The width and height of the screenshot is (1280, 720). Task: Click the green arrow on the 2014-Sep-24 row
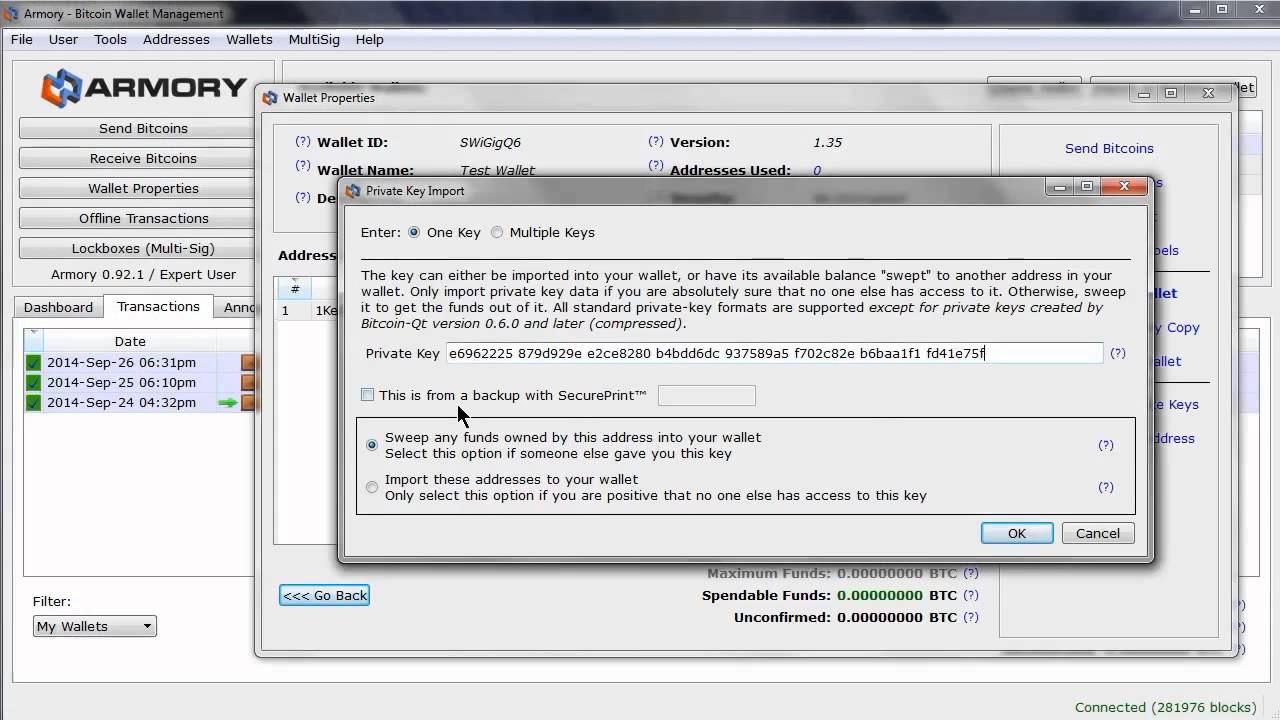click(228, 403)
